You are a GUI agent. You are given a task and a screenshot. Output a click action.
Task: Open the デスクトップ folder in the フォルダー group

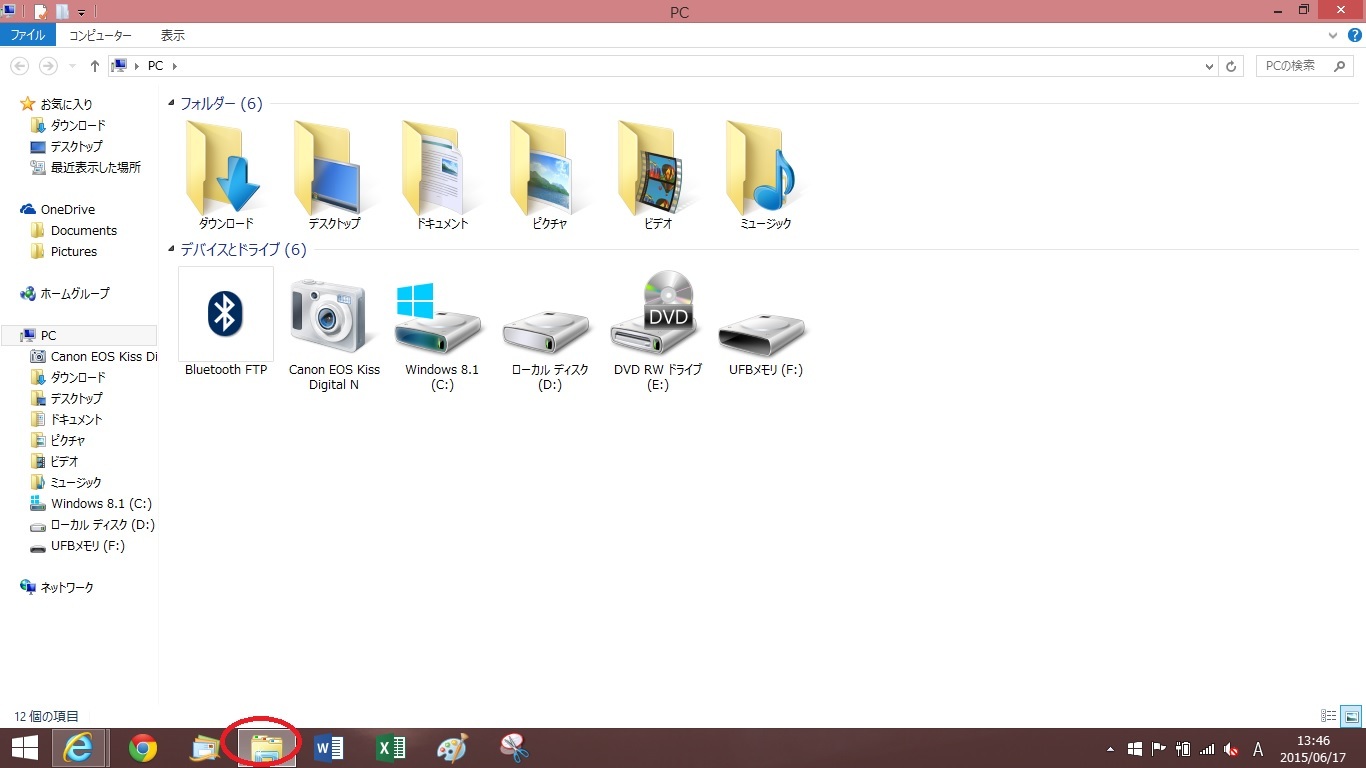tap(334, 175)
